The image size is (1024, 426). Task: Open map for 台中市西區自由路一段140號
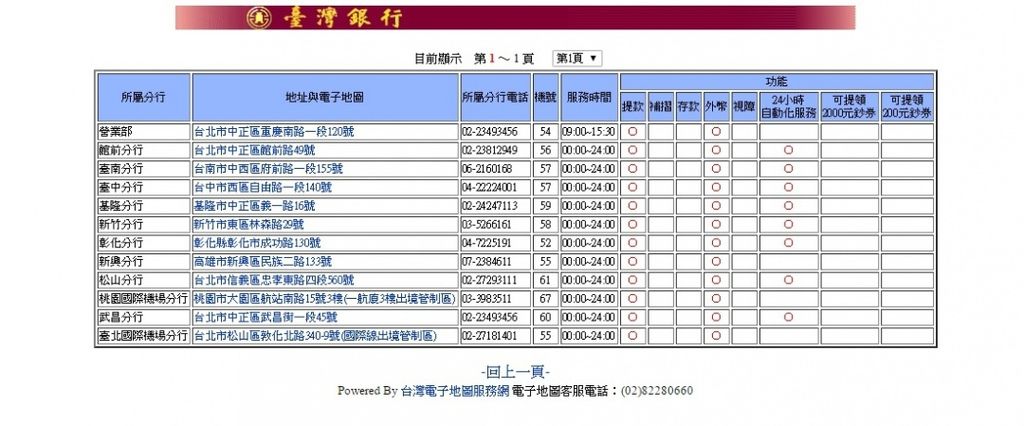pos(263,188)
